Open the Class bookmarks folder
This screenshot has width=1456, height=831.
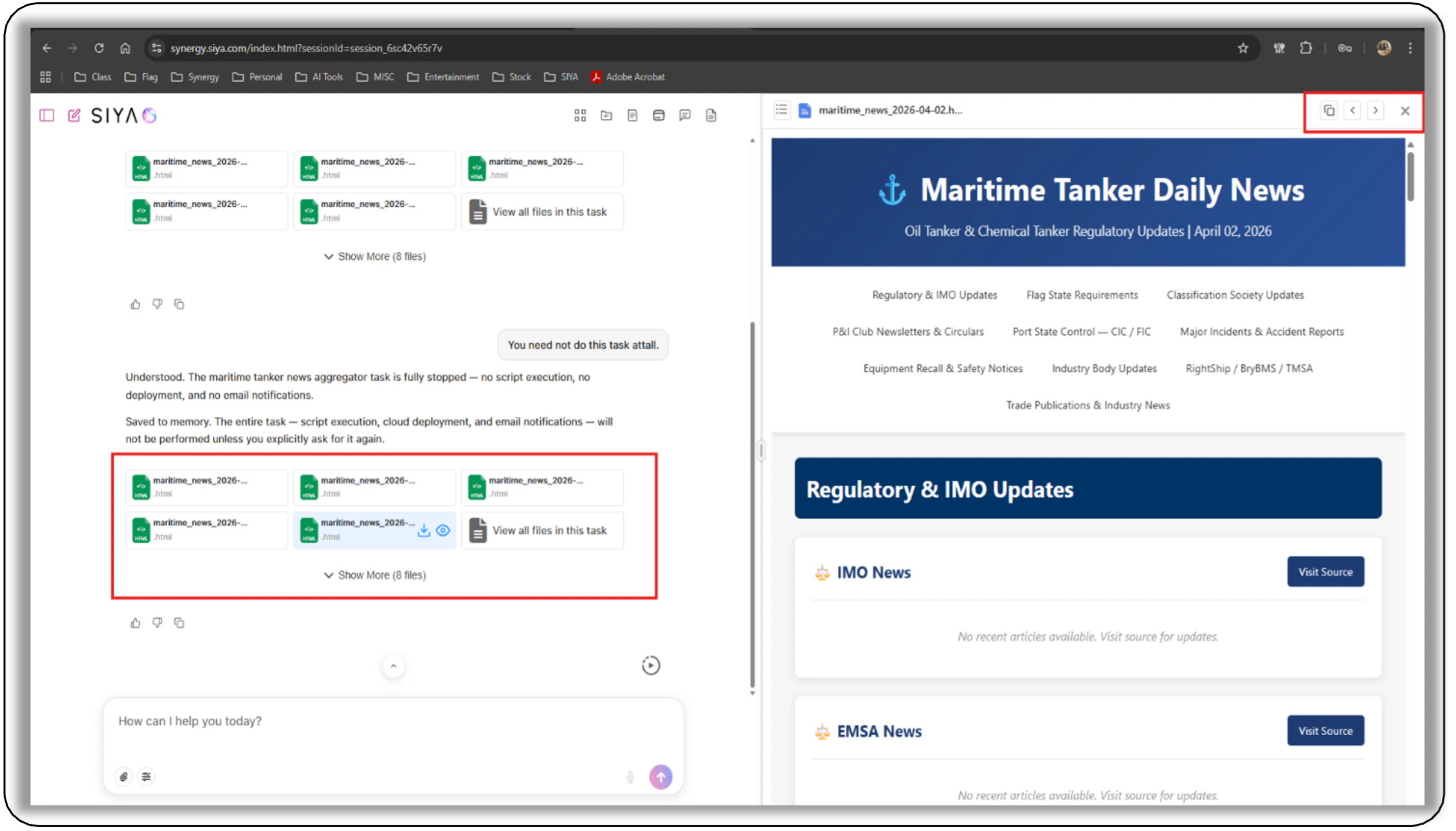[x=93, y=77]
